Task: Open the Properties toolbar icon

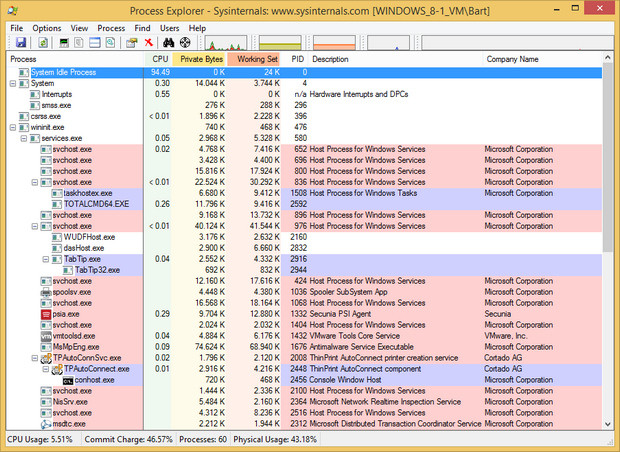Action: [131, 42]
